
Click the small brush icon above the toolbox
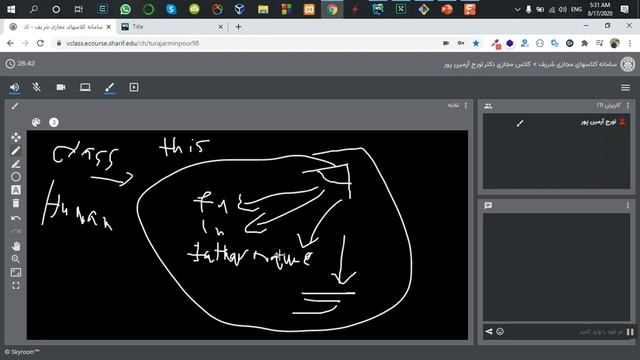click(15, 106)
